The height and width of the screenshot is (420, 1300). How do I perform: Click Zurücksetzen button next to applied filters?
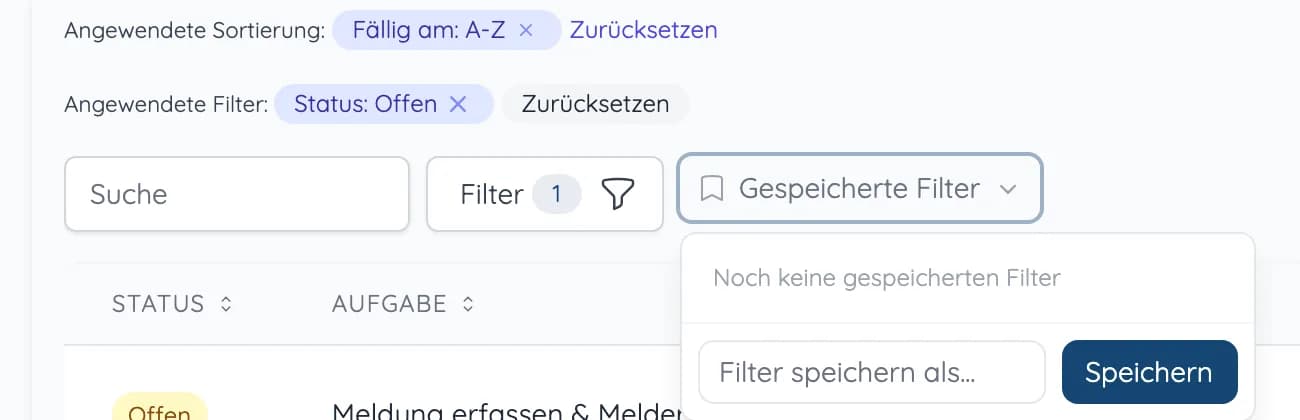pyautogui.click(x=595, y=104)
